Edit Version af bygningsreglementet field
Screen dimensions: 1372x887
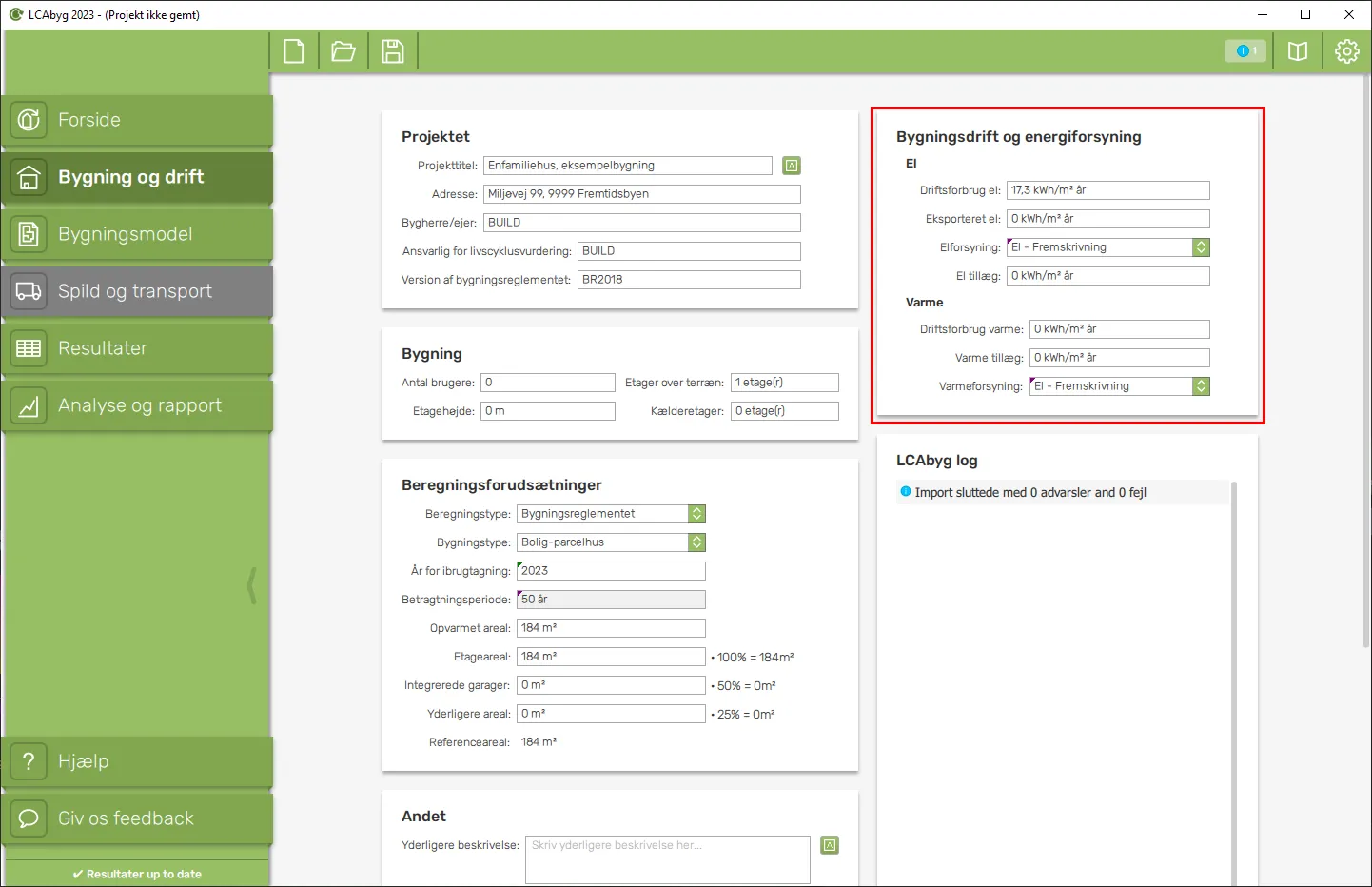pos(689,280)
